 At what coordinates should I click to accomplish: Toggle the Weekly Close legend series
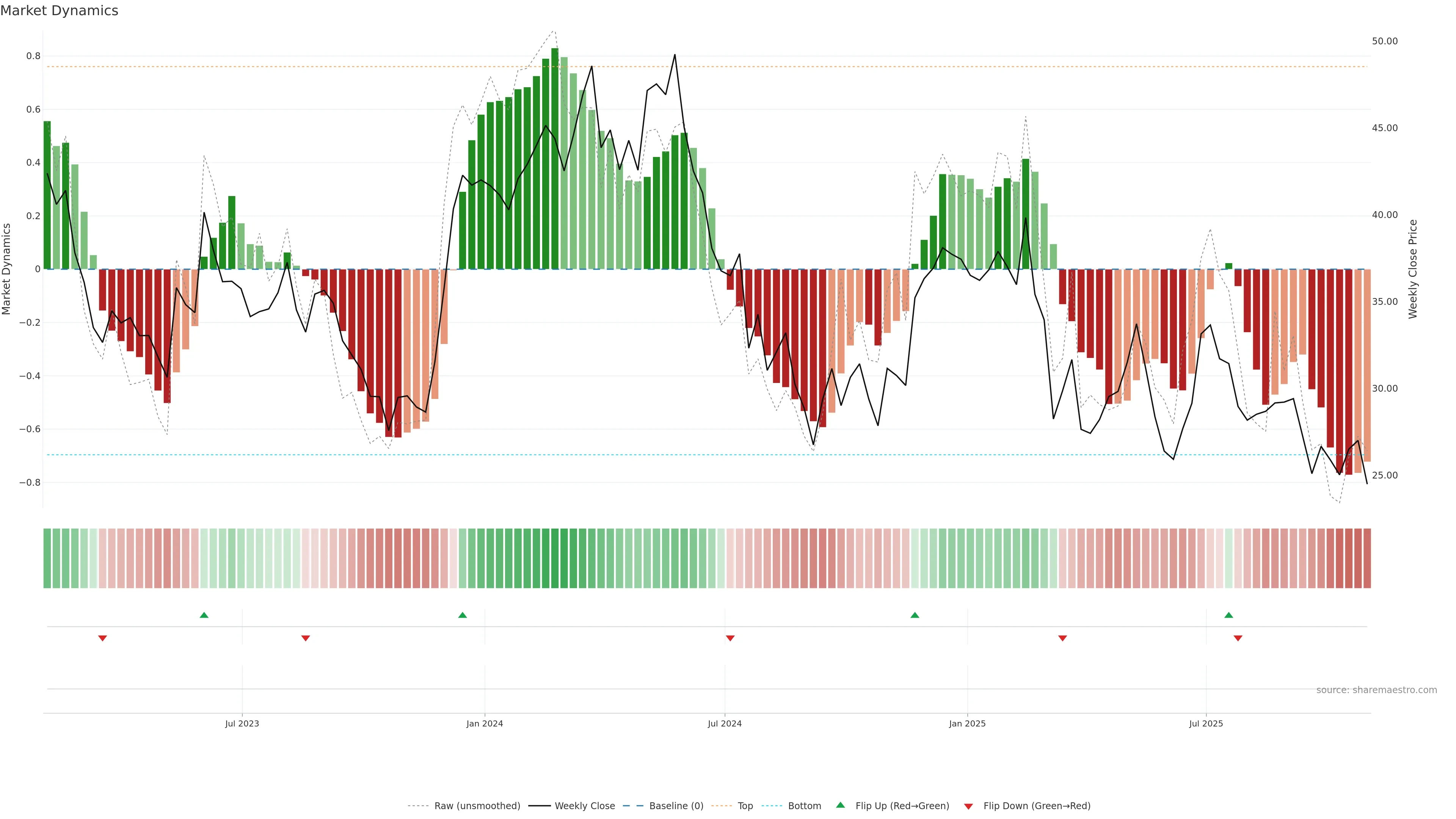(x=584, y=806)
